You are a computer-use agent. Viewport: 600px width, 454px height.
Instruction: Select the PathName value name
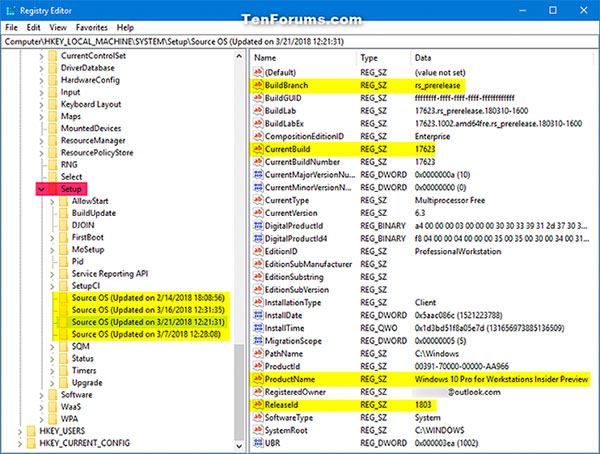[x=284, y=354]
